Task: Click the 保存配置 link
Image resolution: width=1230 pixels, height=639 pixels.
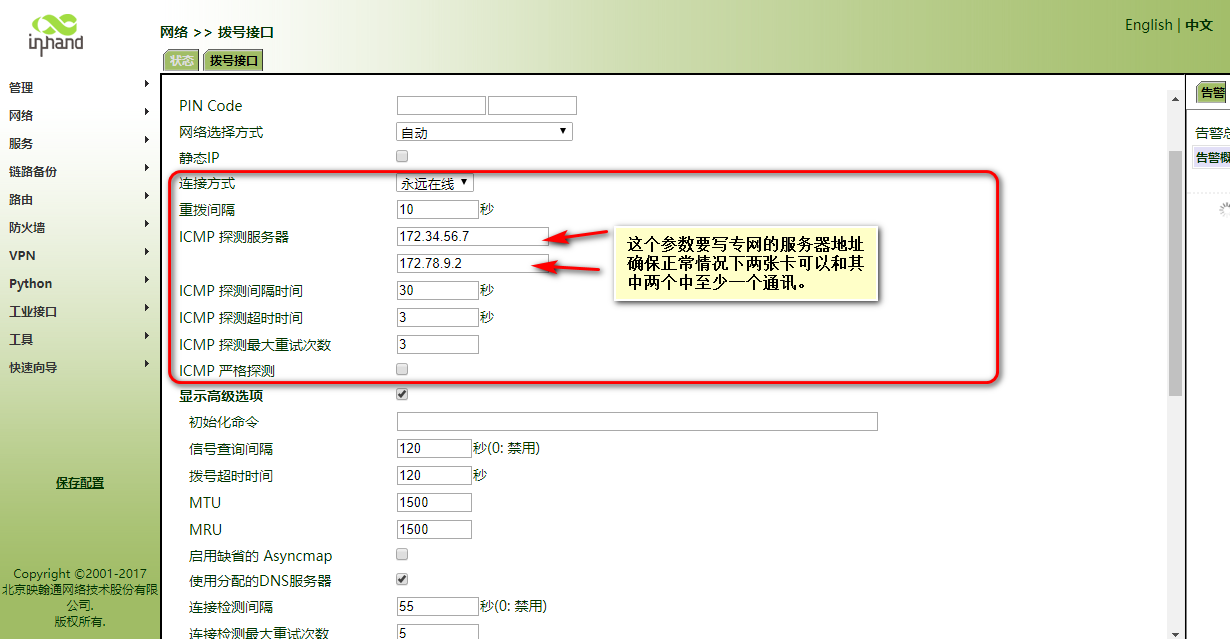Action: click(x=80, y=483)
